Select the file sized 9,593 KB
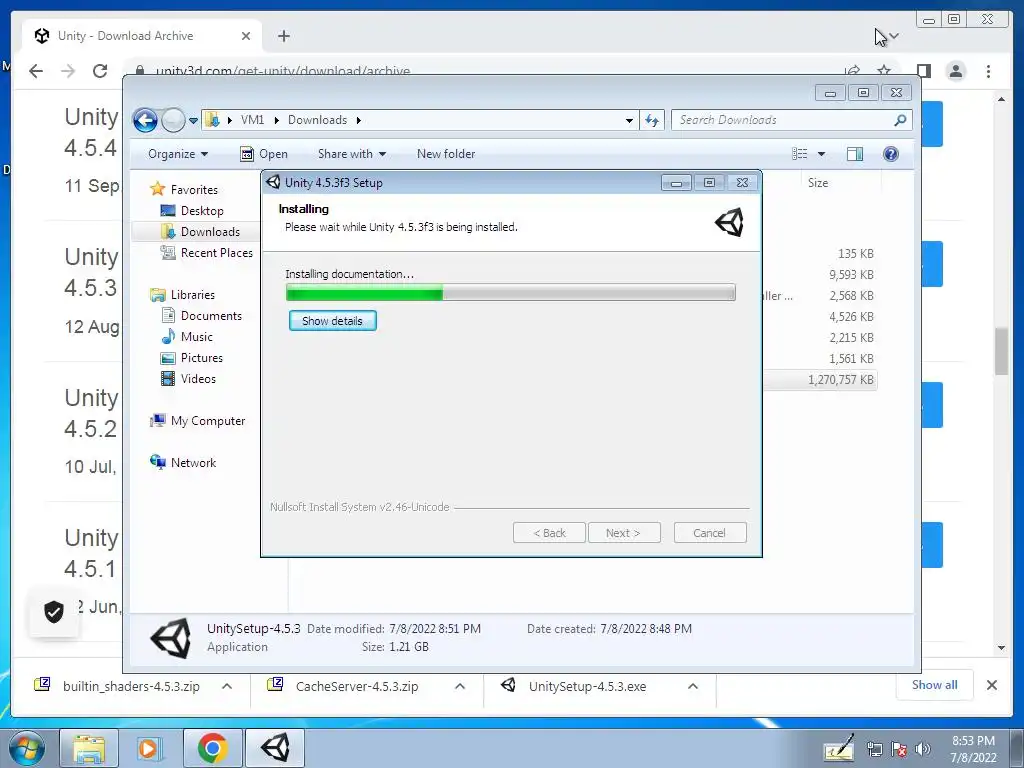 click(x=851, y=275)
